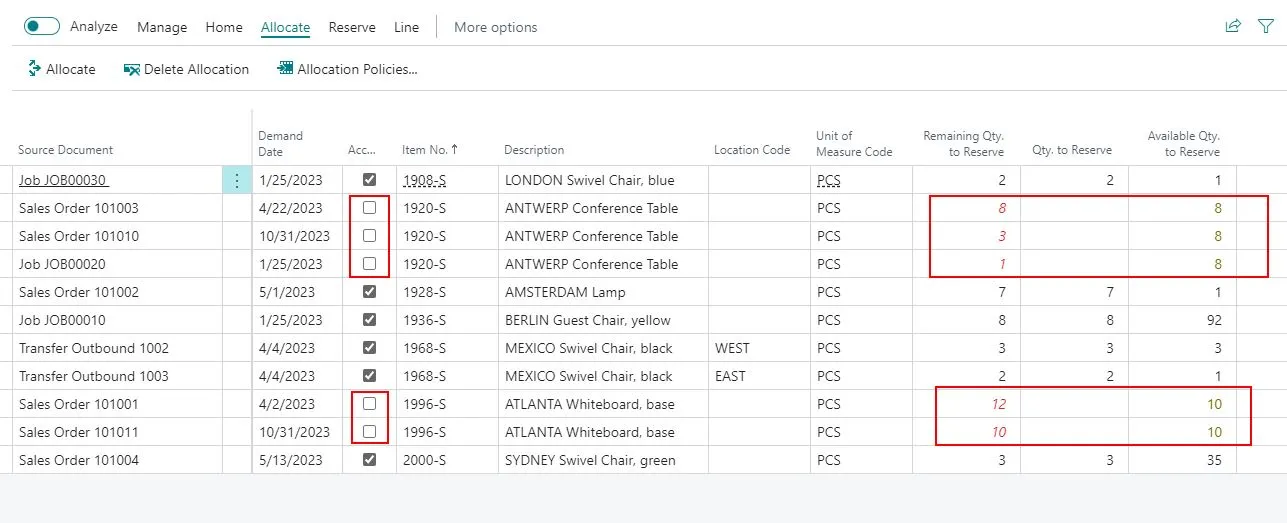Switch to the Home tab

(x=224, y=27)
